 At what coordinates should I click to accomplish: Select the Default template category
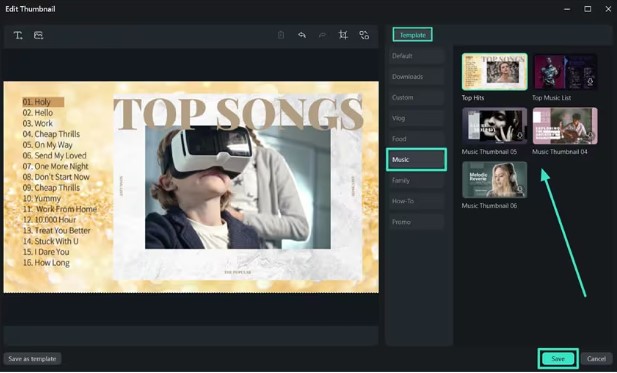416,56
